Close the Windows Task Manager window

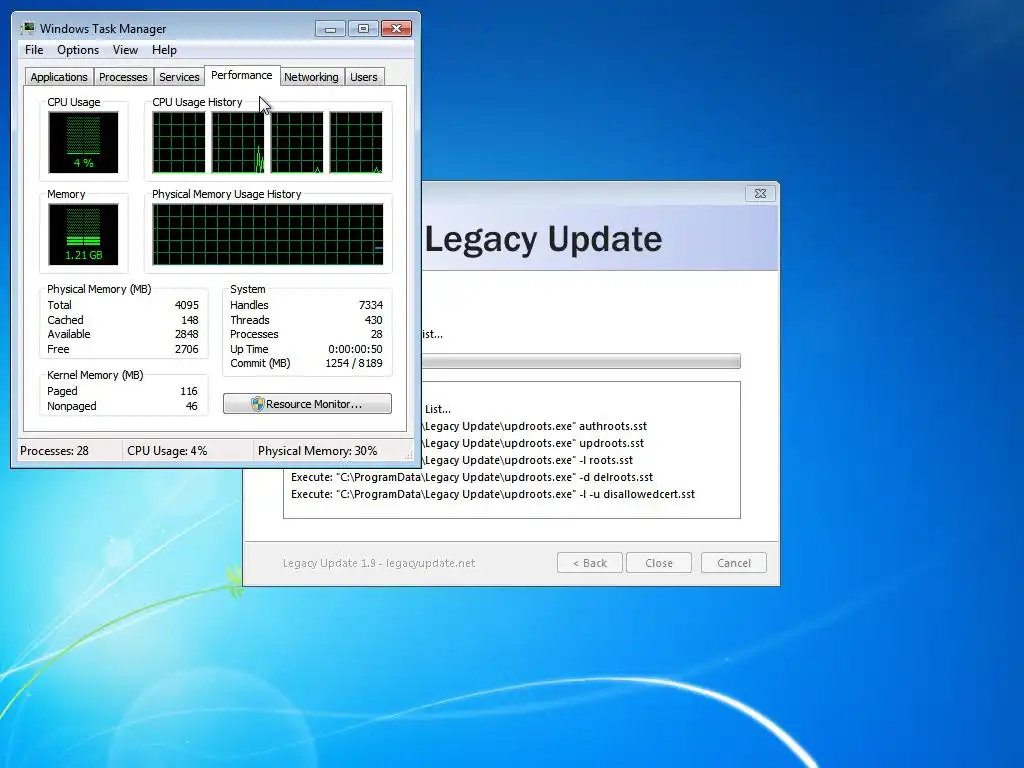[x=396, y=29]
